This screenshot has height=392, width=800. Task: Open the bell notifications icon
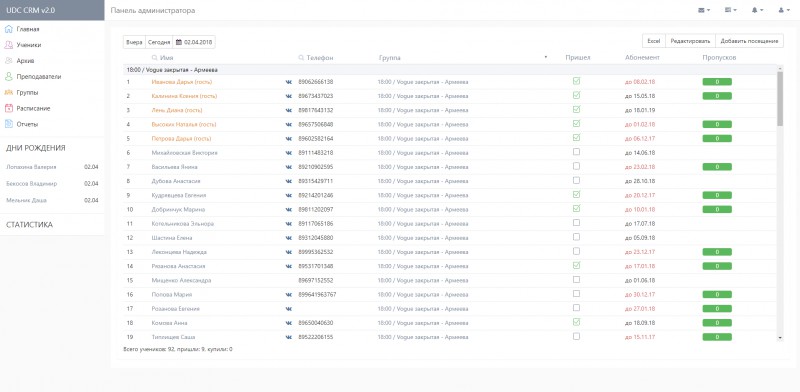tap(757, 10)
